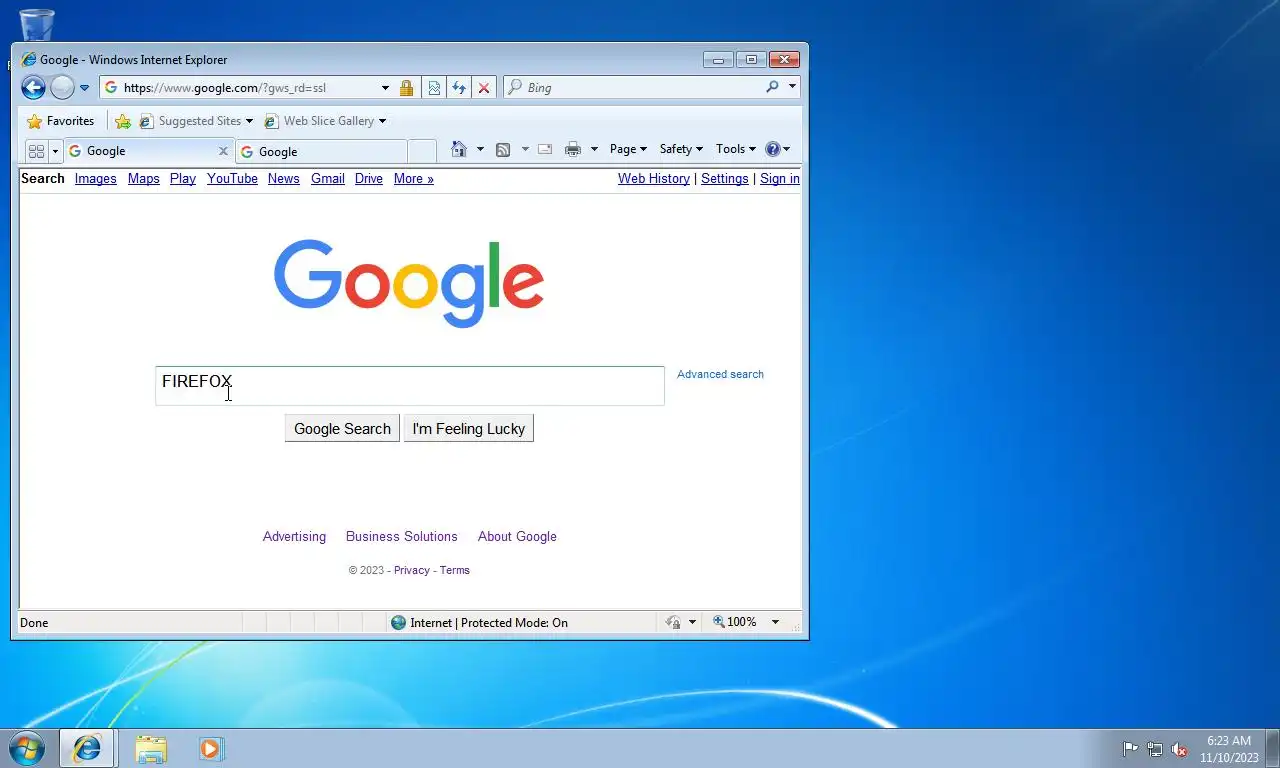Viewport: 1280px width, 768px height.
Task: Open the Safety menu
Action: 681,149
